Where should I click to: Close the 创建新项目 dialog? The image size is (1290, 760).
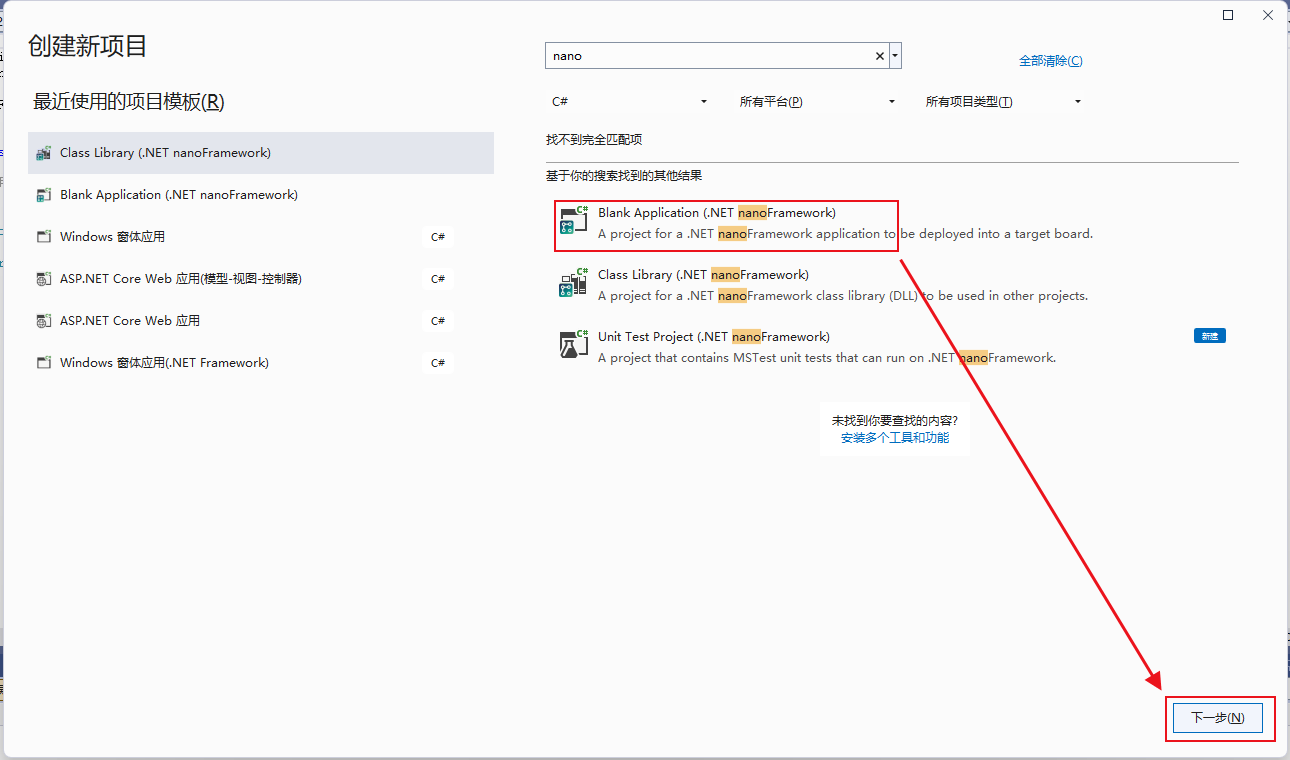pos(1268,15)
